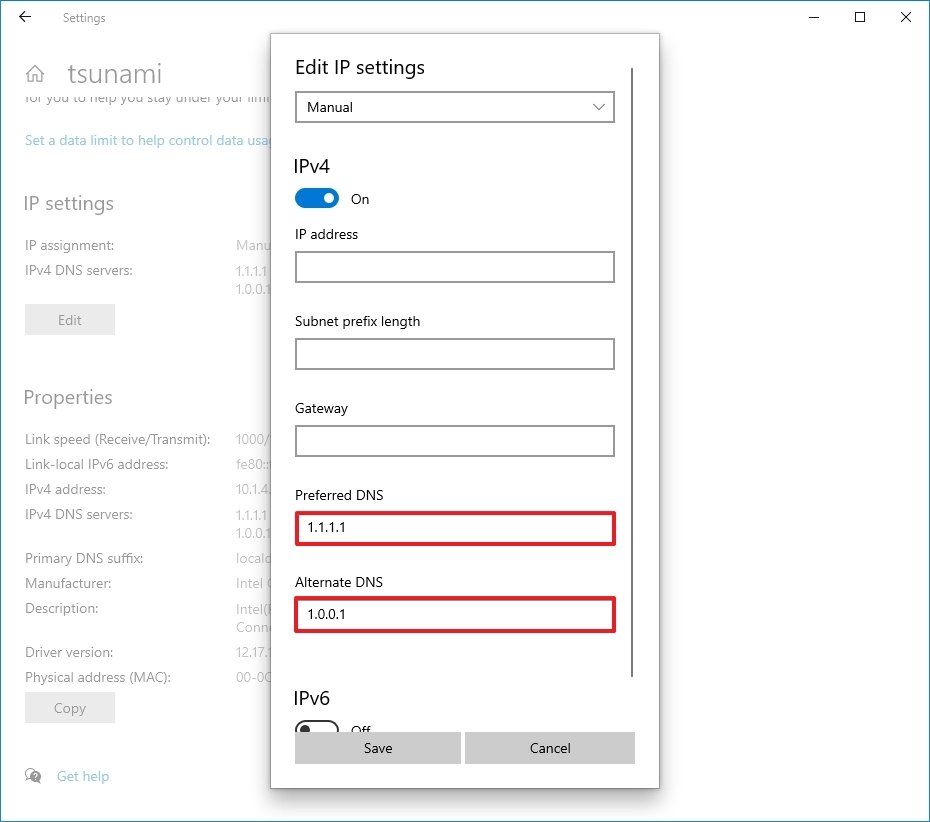Click the Preferred DNS field showing 1.1.1.1

coord(454,528)
